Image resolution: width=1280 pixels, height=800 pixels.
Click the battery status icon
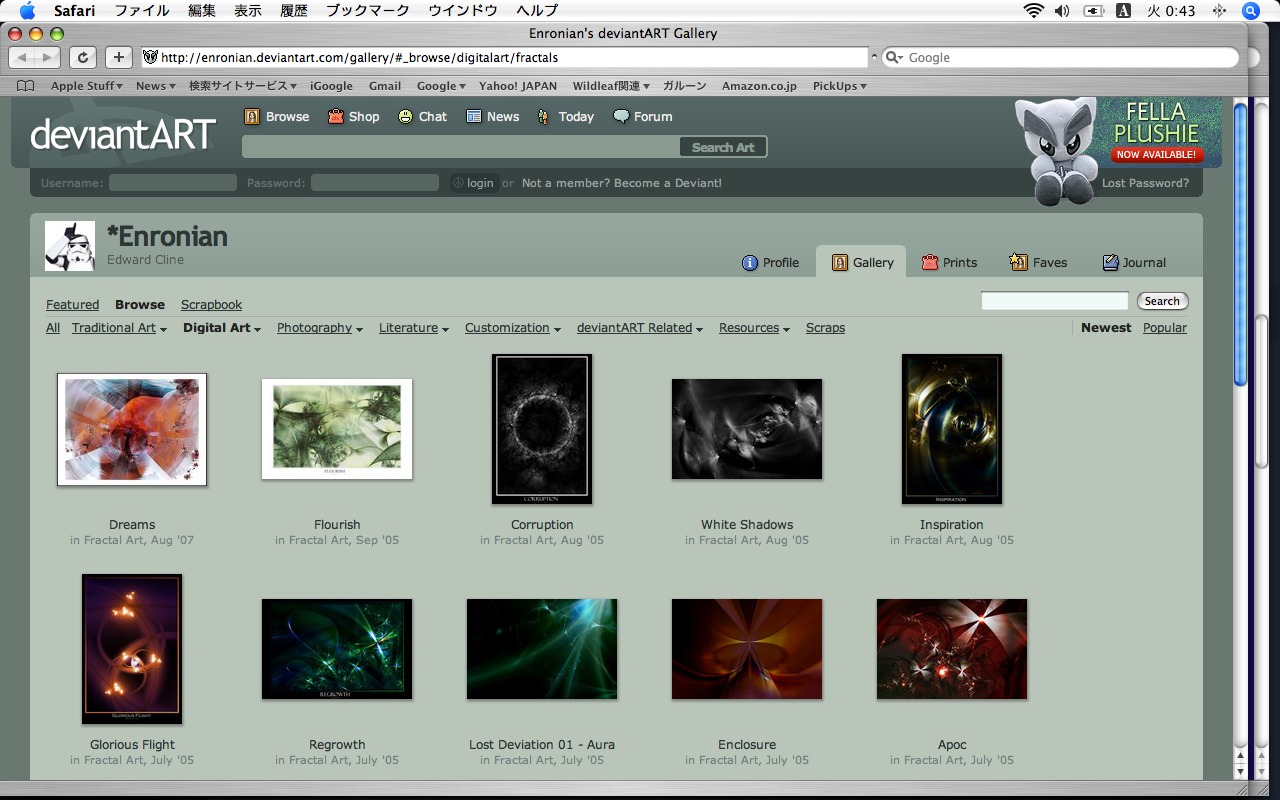point(1093,11)
